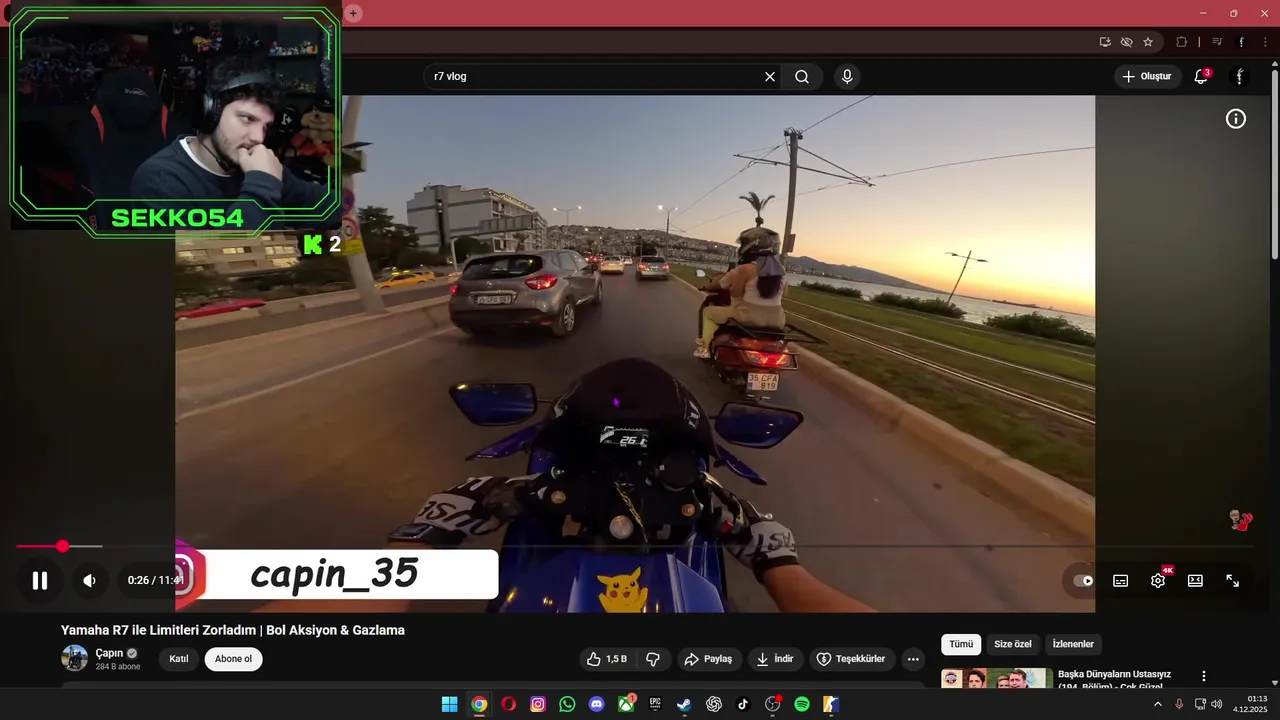This screenshot has height=720, width=1280.
Task: Open the Oluştur create menu
Action: 1147,77
